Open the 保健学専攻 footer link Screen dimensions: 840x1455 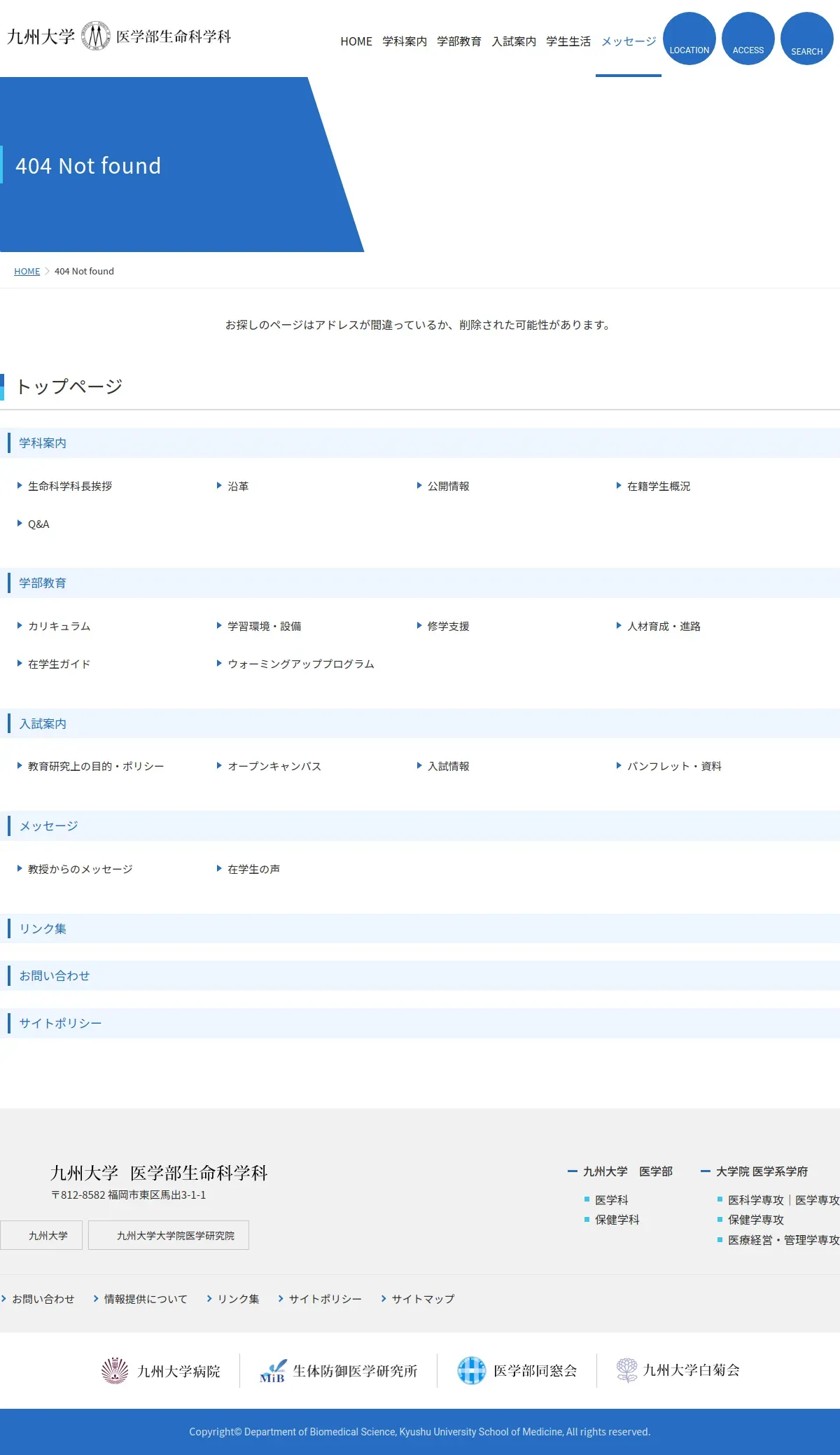pyautogui.click(x=756, y=1220)
